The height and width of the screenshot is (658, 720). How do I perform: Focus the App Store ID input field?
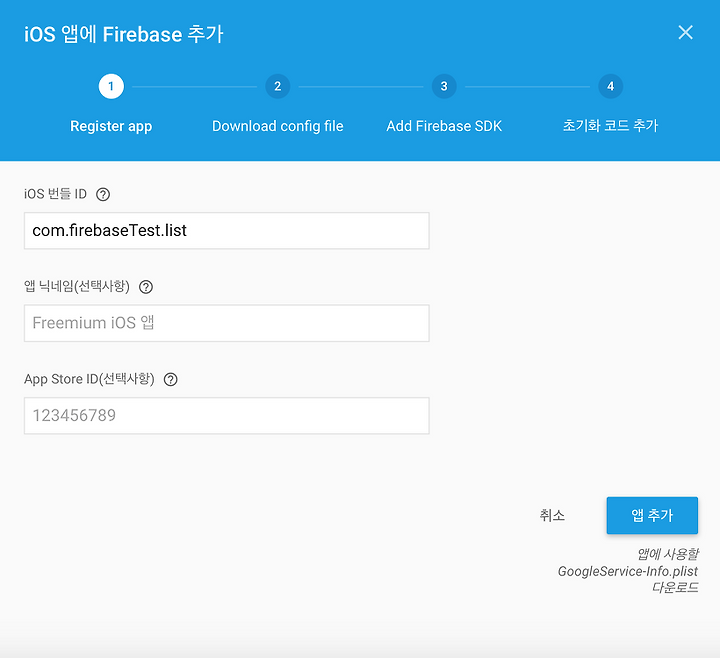click(227, 416)
